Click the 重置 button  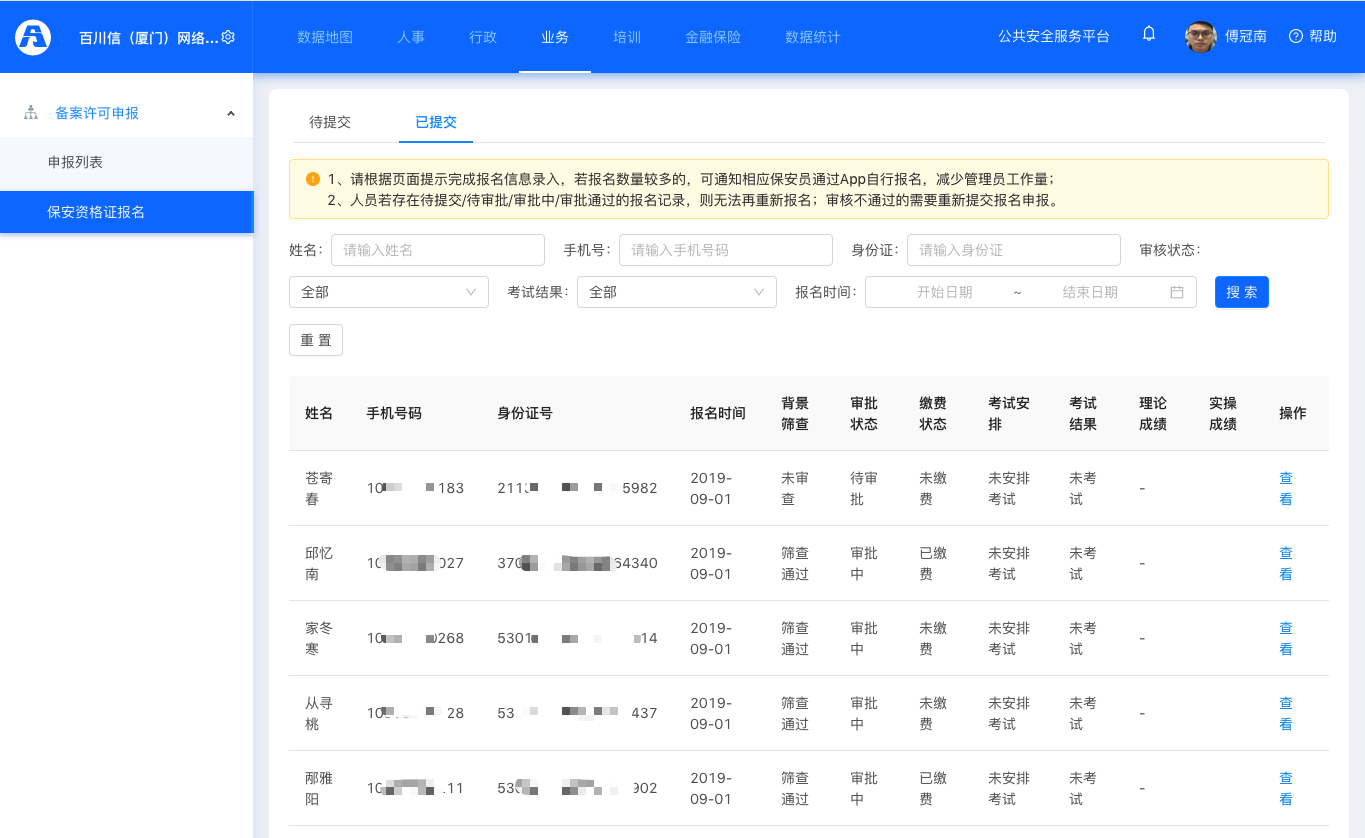point(316,340)
